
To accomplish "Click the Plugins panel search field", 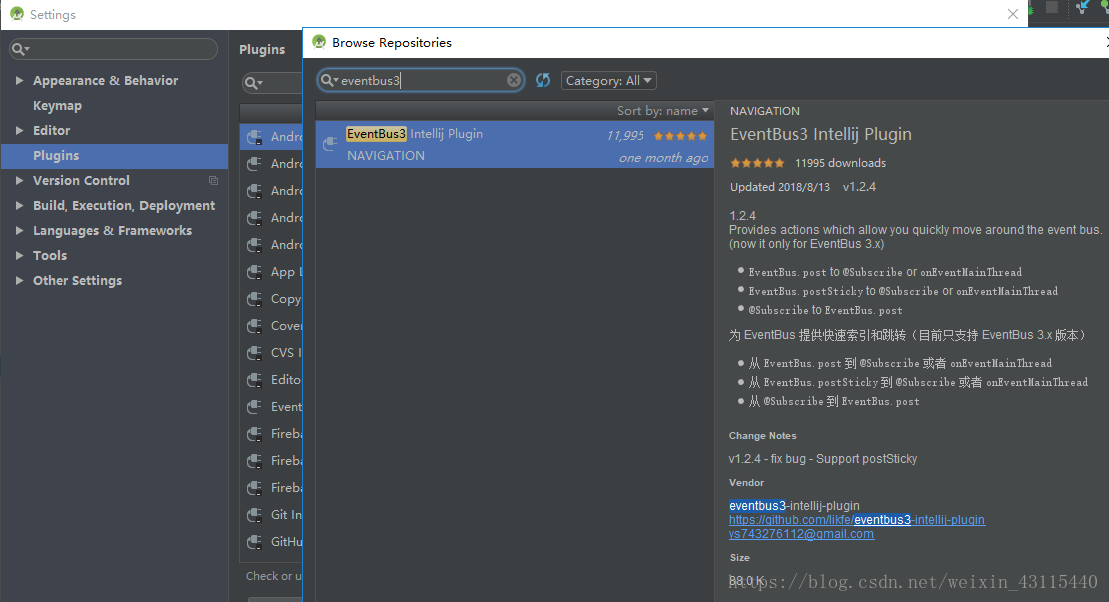I will 273,83.
